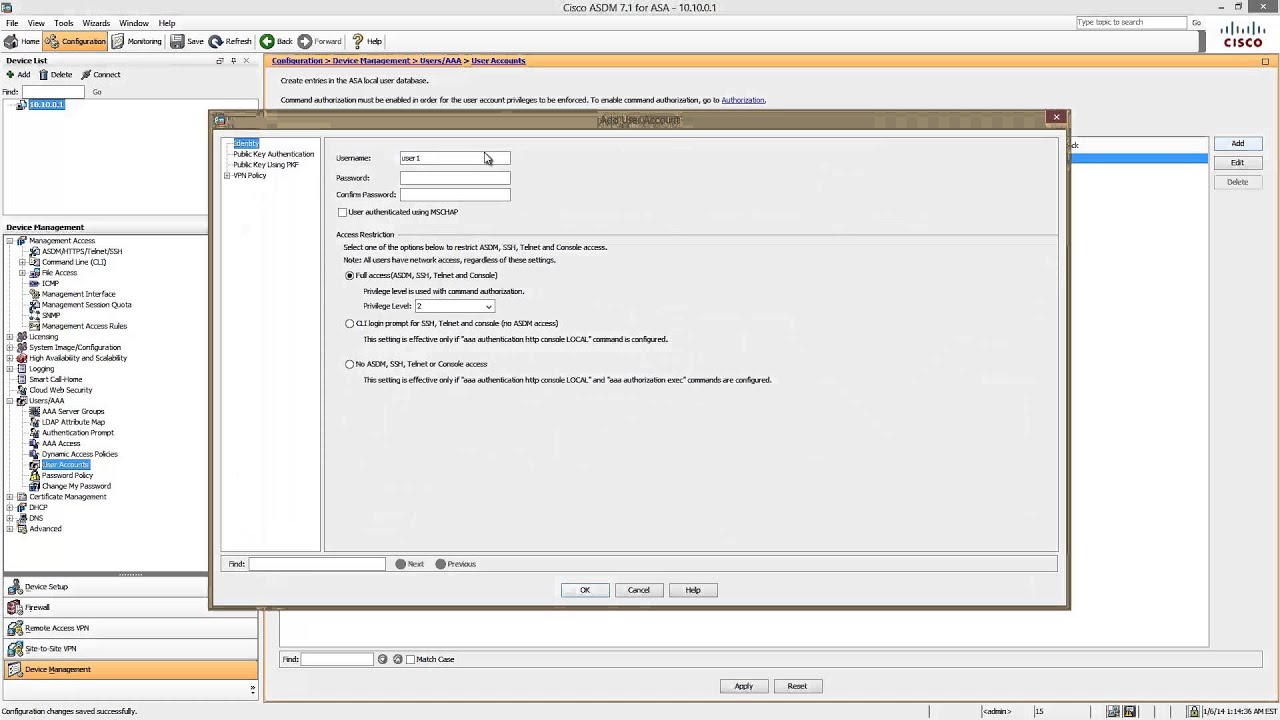Expand System Image/Configuration node
The image size is (1280, 720).
[10, 347]
